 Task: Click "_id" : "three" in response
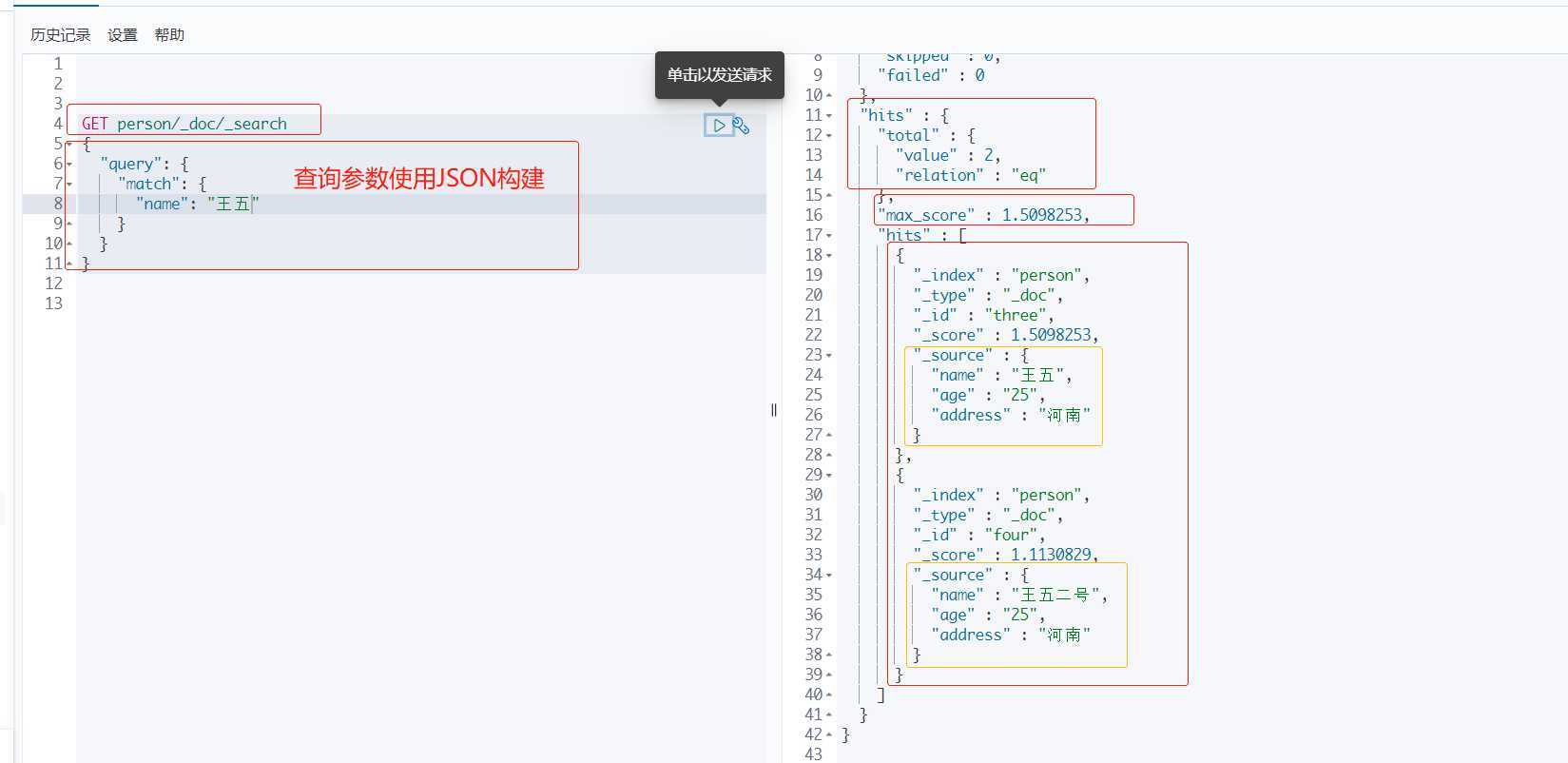(984, 315)
